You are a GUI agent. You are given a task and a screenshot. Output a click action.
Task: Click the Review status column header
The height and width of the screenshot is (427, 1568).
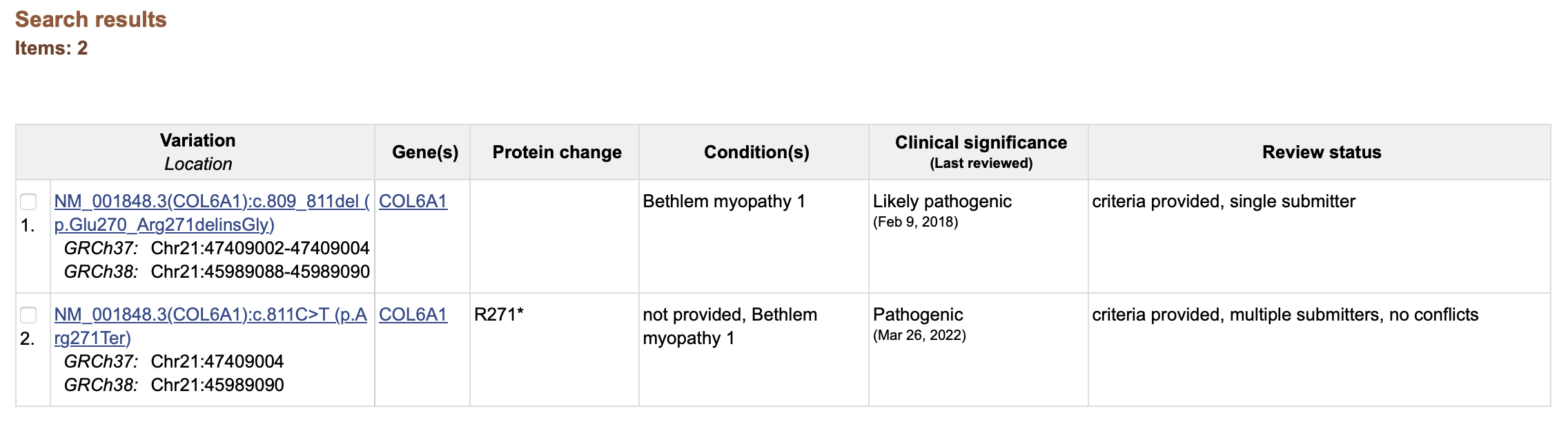pos(1322,152)
